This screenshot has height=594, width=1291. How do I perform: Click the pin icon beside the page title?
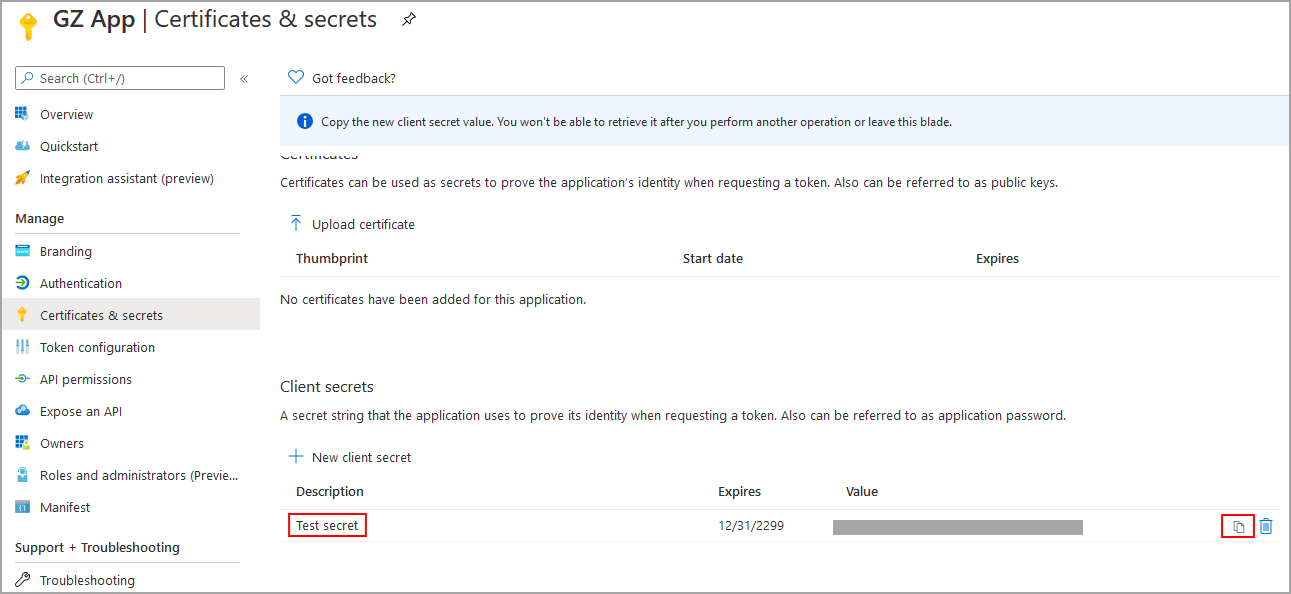click(x=409, y=20)
